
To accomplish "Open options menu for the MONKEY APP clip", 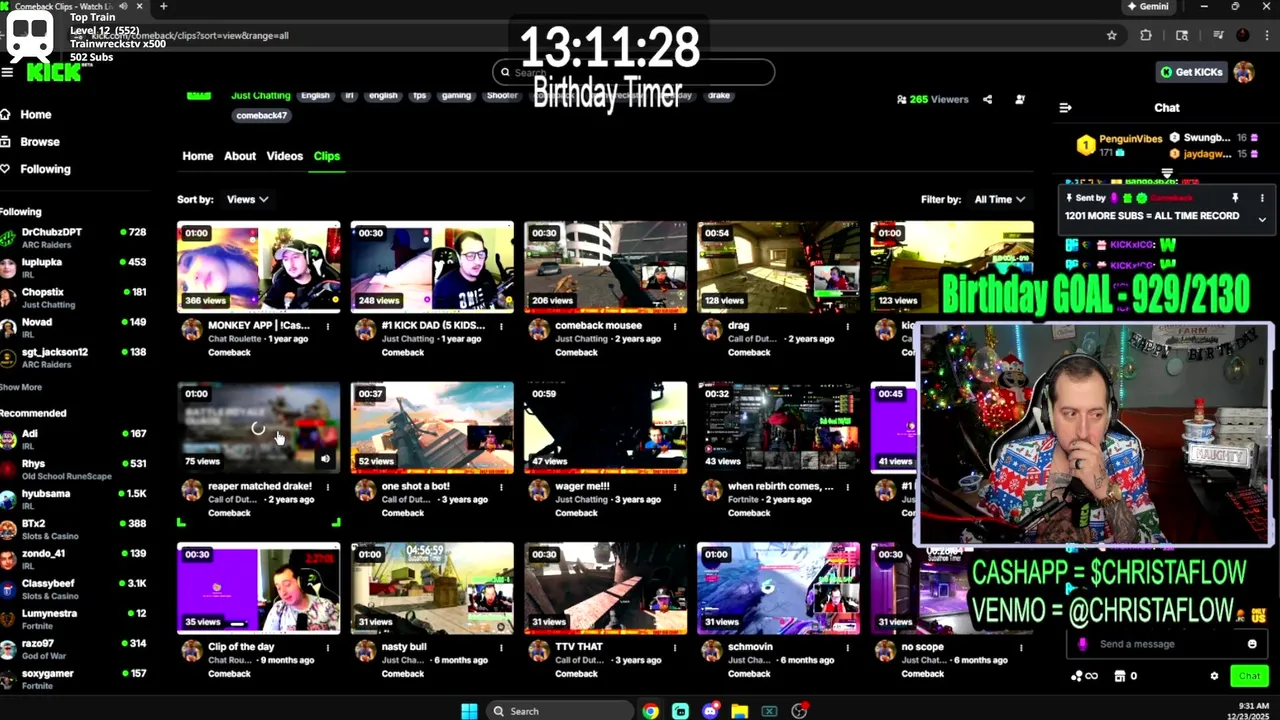I will point(328,326).
